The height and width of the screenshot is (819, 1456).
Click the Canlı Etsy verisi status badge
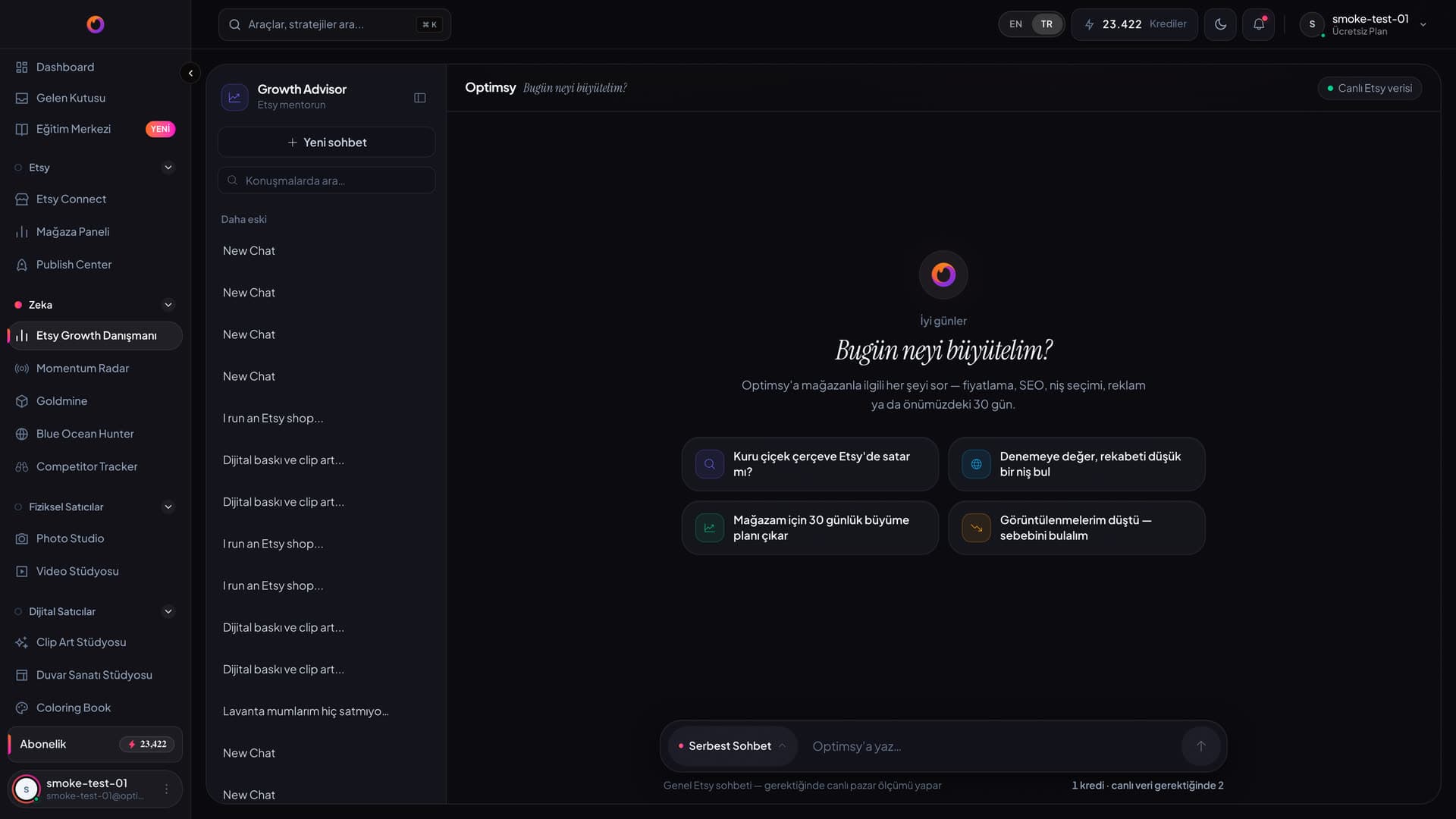click(1370, 88)
